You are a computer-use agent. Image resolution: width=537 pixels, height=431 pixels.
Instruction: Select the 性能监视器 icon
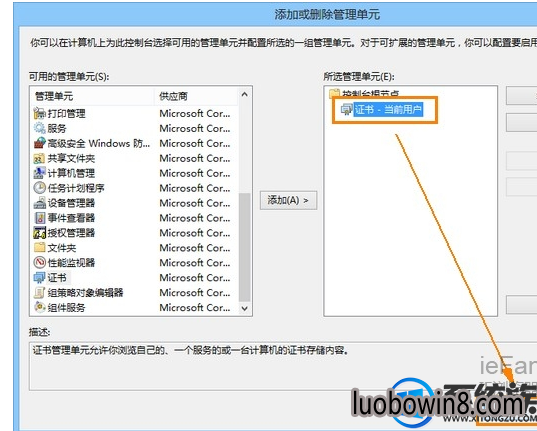pyautogui.click(x=39, y=262)
